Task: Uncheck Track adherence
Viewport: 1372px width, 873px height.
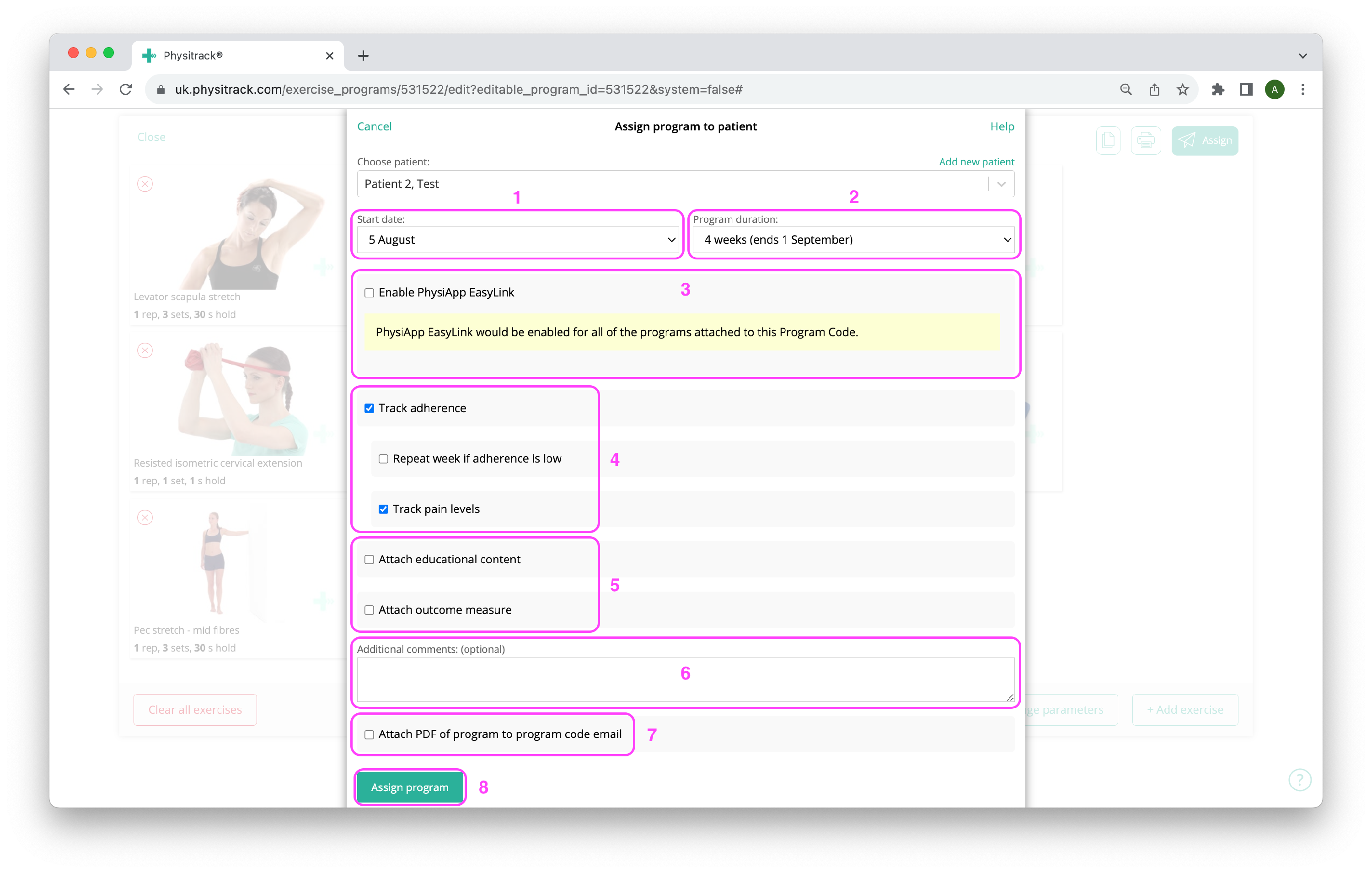Action: [369, 408]
